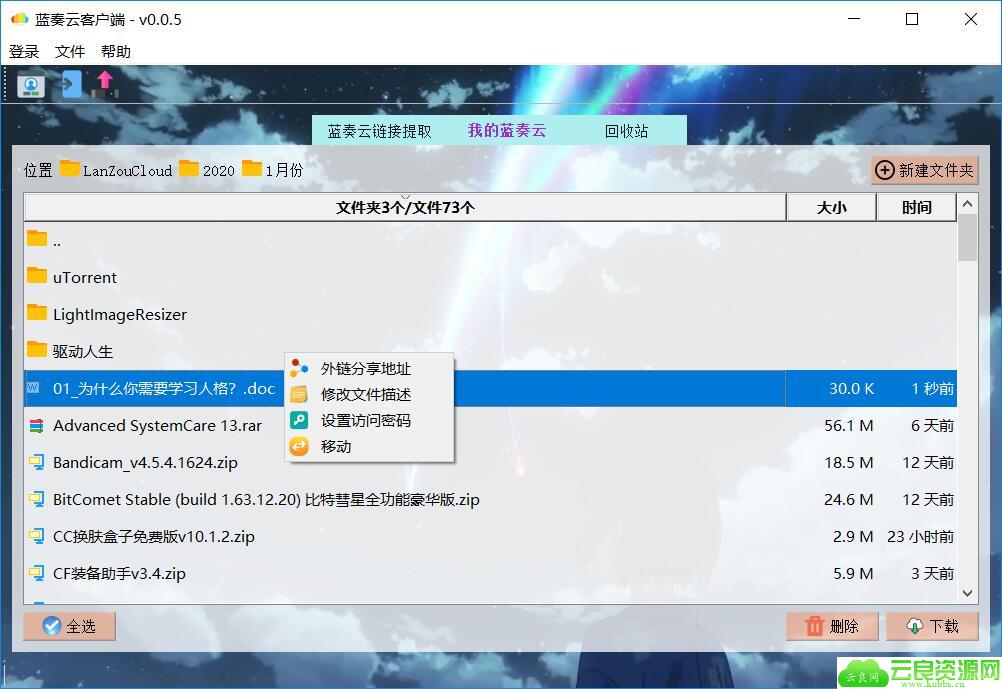Click the LightImageResizer folder icon
This screenshot has height=689, width=1002.
37,313
